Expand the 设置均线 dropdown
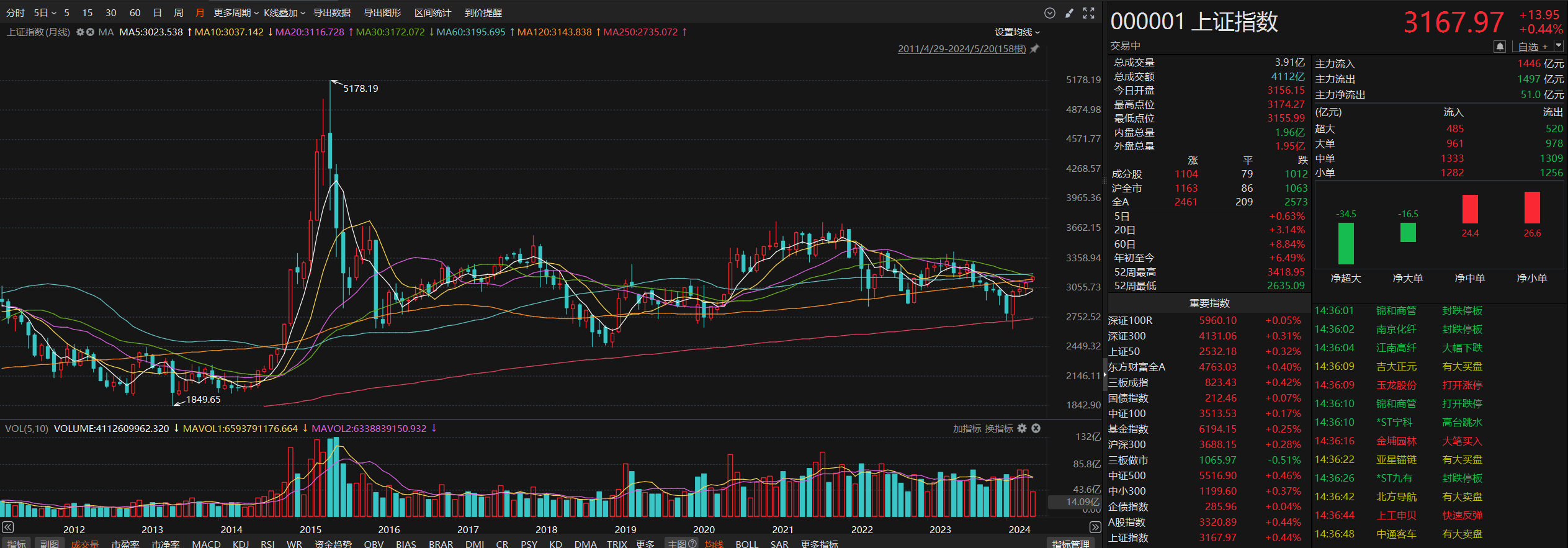1568x548 pixels. pos(1017,32)
